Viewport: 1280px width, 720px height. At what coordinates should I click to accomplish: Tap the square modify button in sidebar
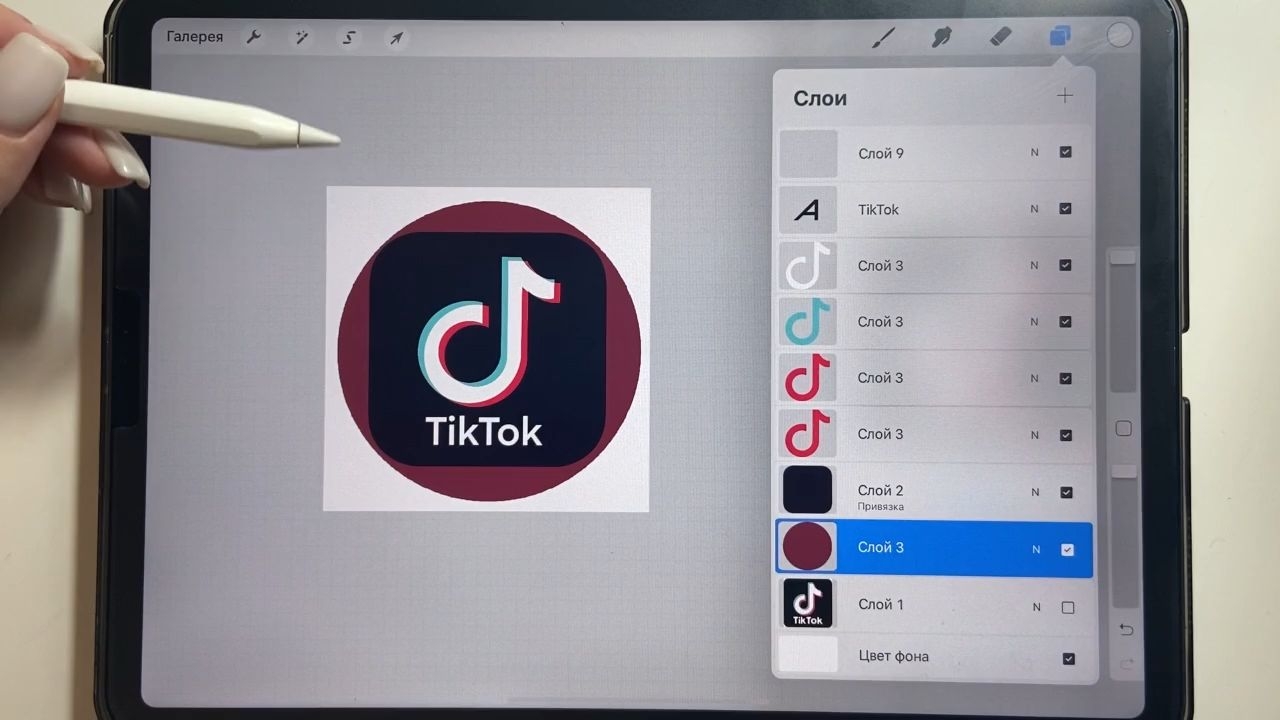point(1124,428)
